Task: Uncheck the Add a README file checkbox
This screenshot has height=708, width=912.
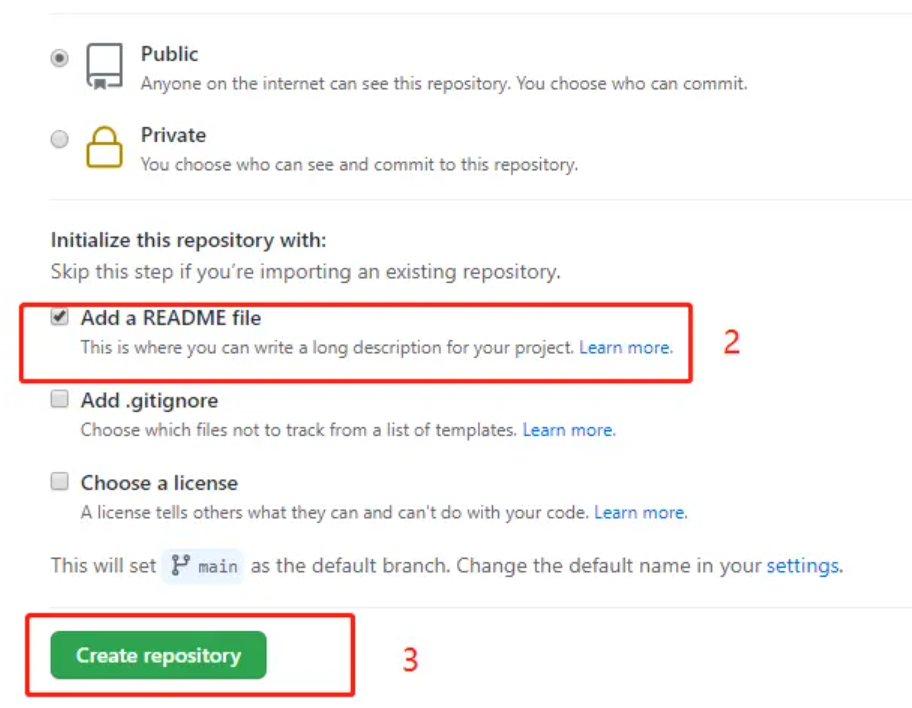Action: point(59,316)
